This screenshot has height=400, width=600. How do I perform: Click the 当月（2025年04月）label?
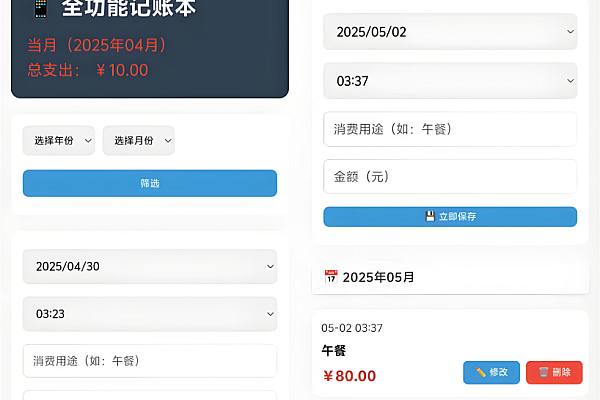tap(97, 45)
